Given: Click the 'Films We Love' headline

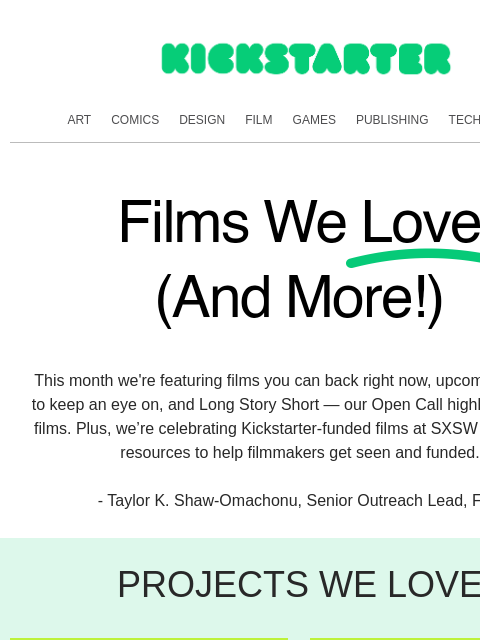Looking at the screenshot, I should 299,222.
